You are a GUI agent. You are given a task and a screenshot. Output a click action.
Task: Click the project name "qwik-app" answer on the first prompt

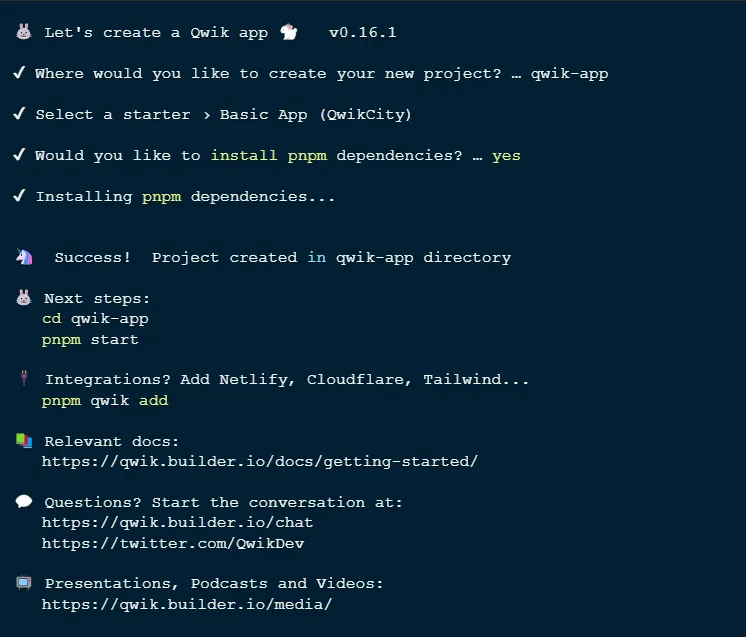coord(569,74)
